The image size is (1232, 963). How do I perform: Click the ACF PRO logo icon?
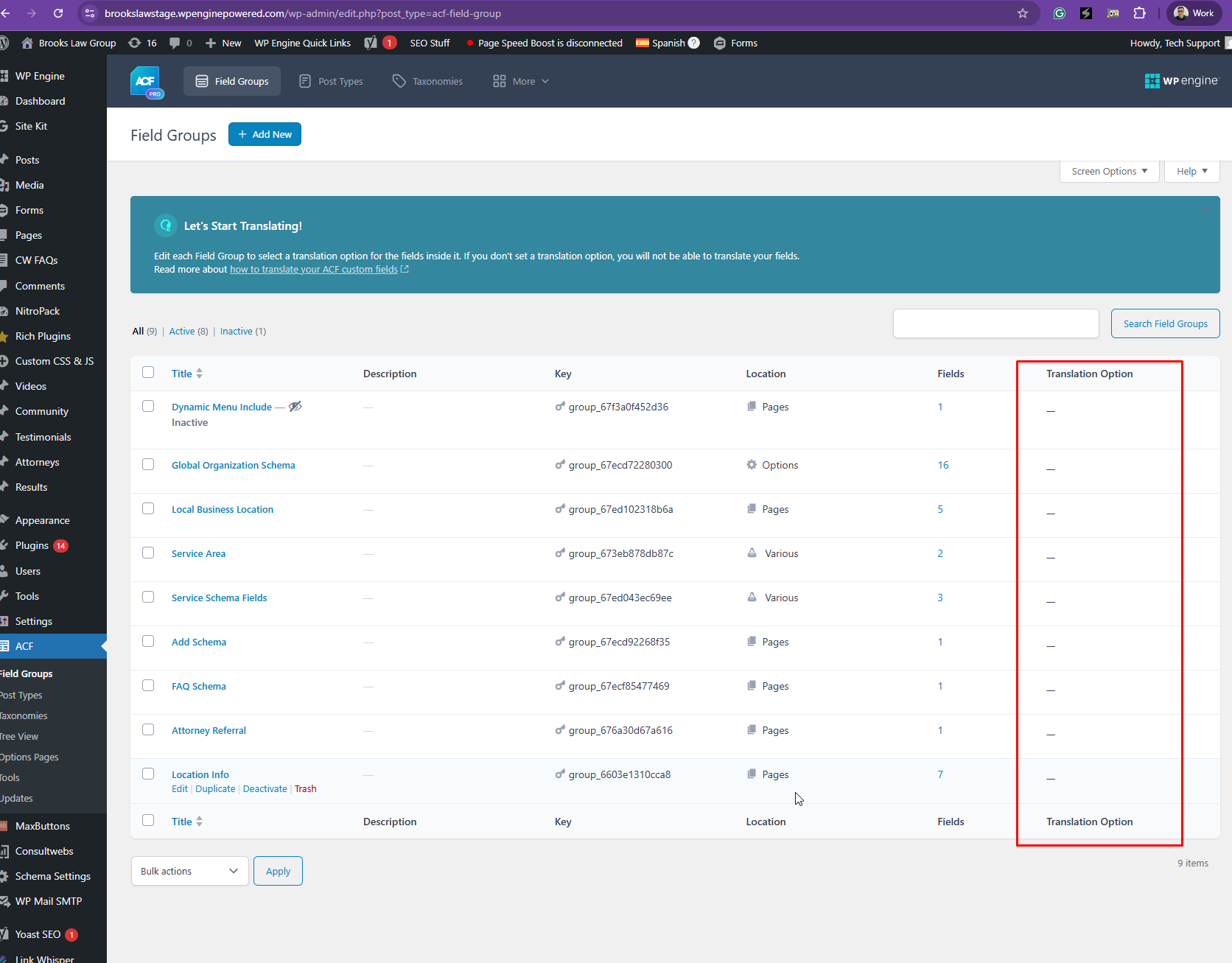coord(146,81)
